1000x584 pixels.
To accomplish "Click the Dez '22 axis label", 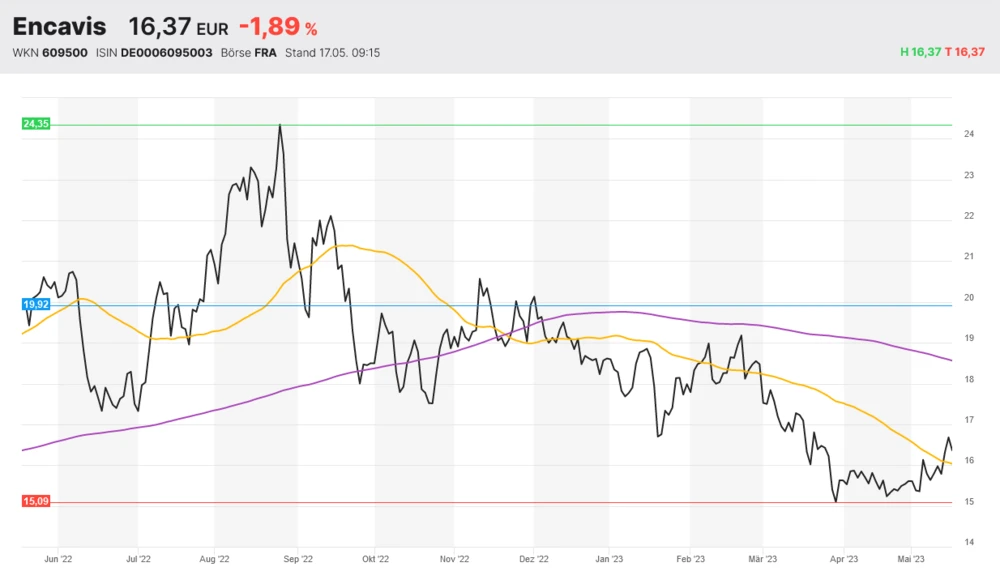I will point(535,560).
